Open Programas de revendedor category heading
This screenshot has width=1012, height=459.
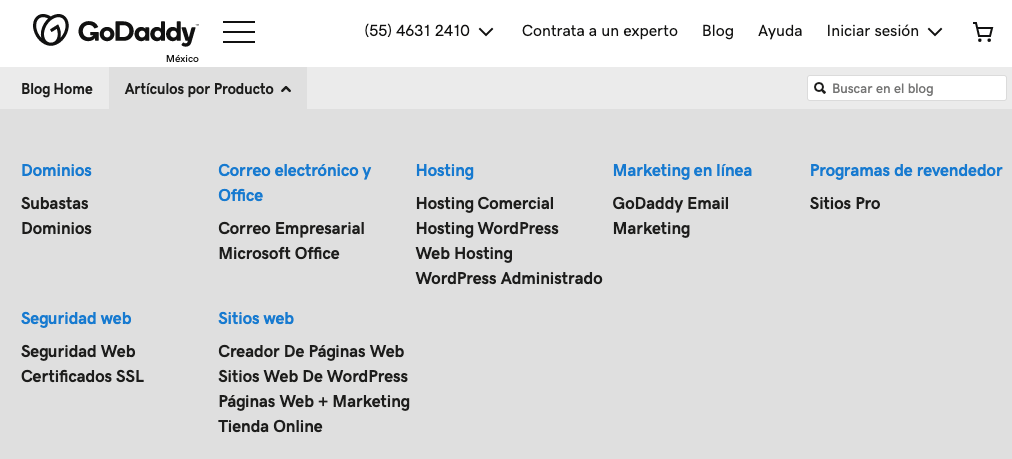[x=906, y=170]
